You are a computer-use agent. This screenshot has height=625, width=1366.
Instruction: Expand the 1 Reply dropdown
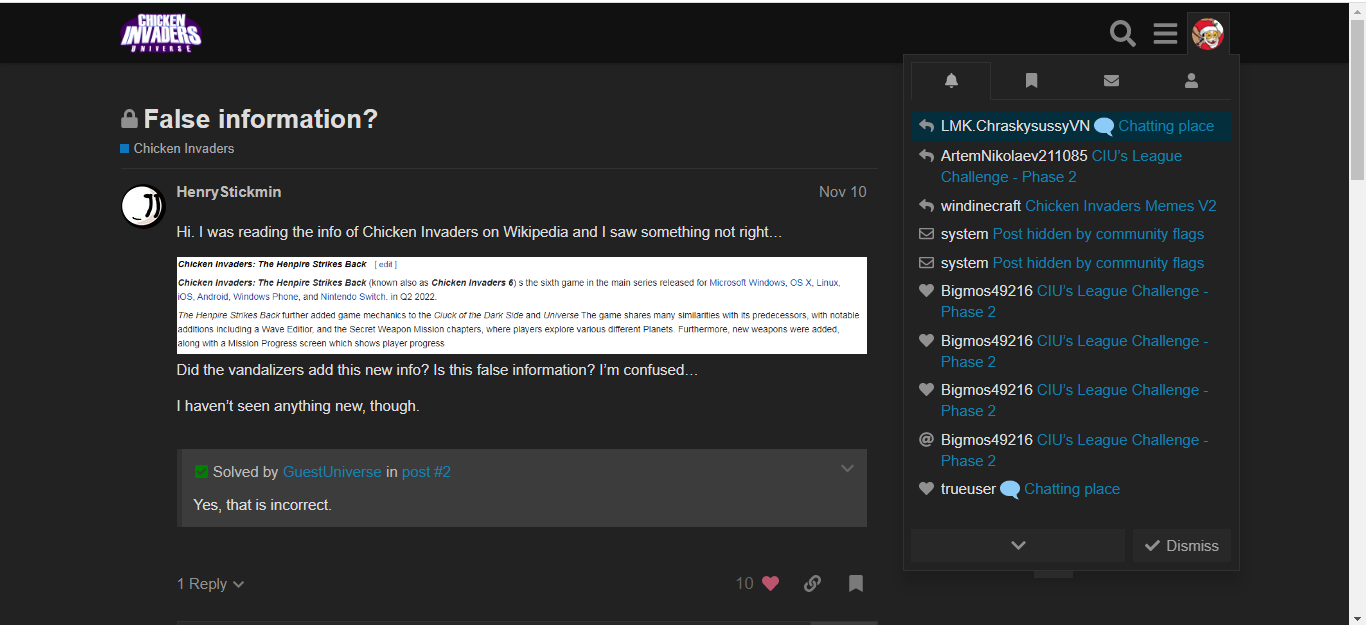[x=211, y=584]
